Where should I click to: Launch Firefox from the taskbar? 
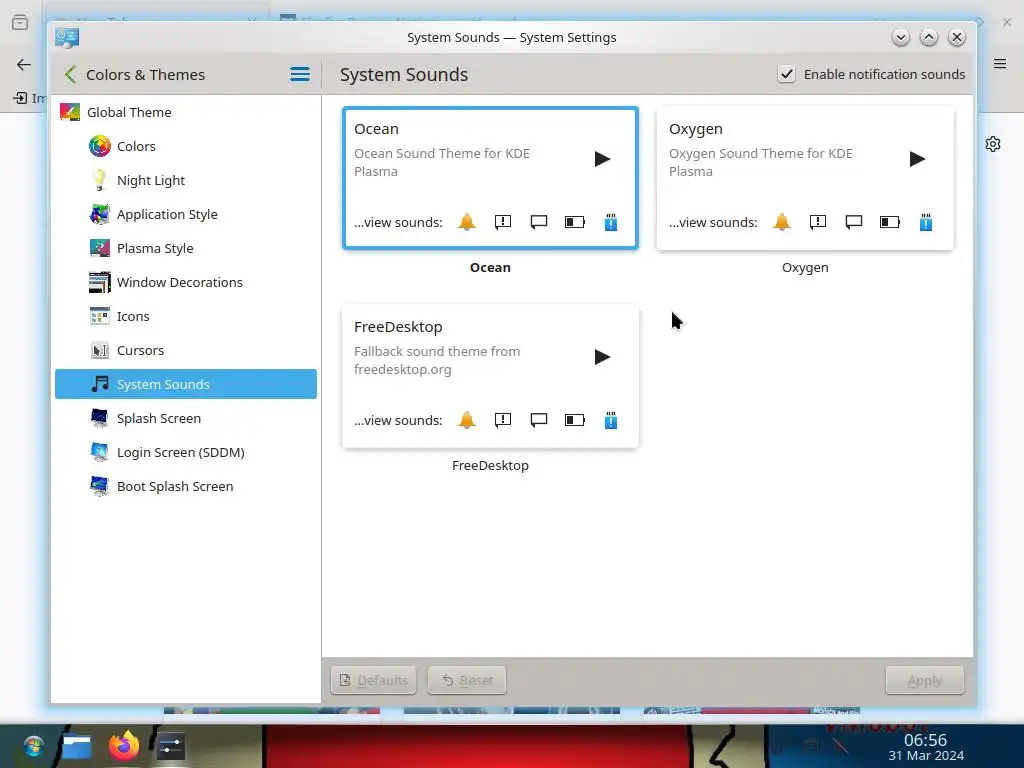pos(123,745)
